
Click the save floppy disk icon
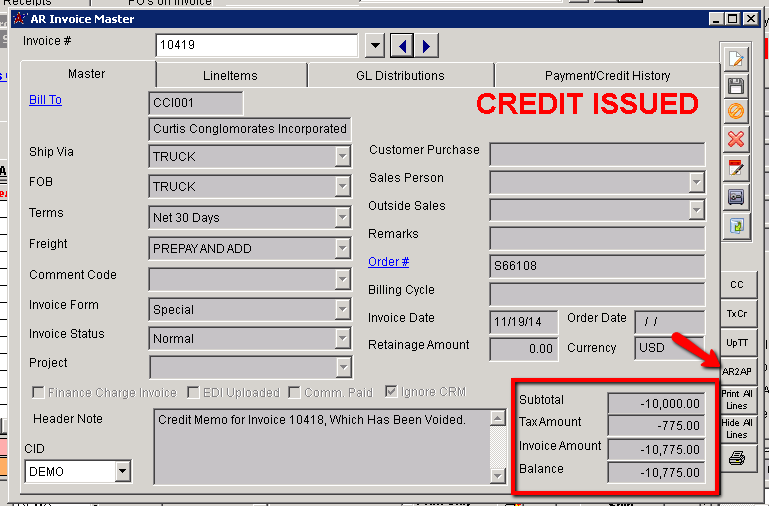[x=736, y=85]
